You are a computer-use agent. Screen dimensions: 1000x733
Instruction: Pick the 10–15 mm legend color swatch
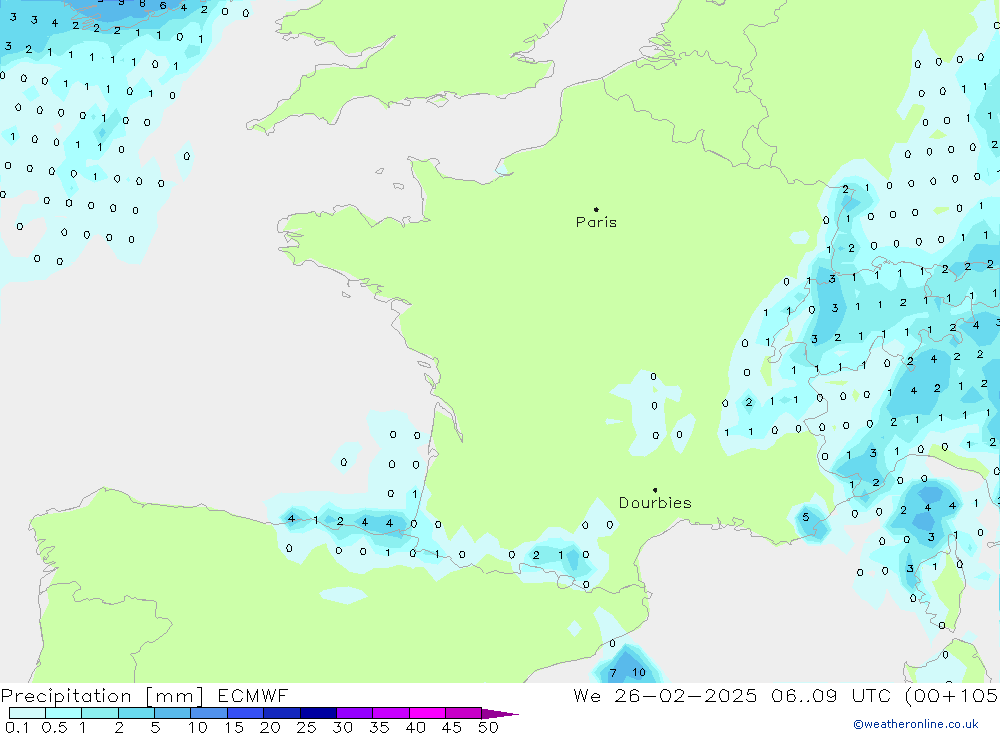209,713
